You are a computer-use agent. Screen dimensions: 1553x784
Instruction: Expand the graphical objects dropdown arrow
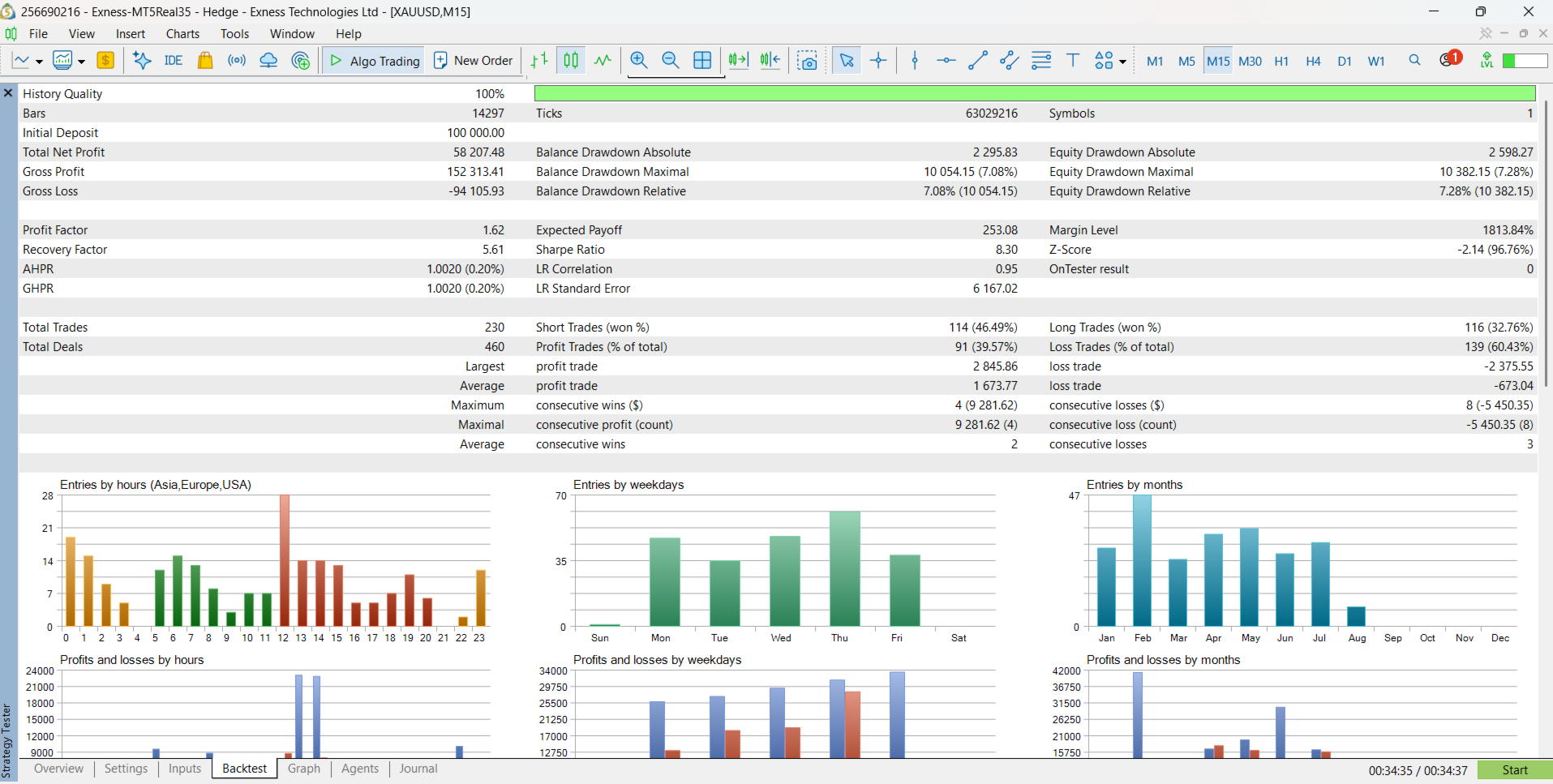click(1122, 62)
